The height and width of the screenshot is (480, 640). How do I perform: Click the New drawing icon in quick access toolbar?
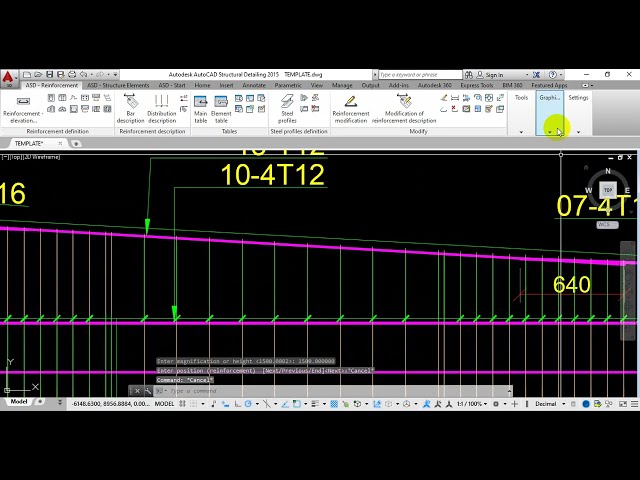pyautogui.click(x=27, y=75)
